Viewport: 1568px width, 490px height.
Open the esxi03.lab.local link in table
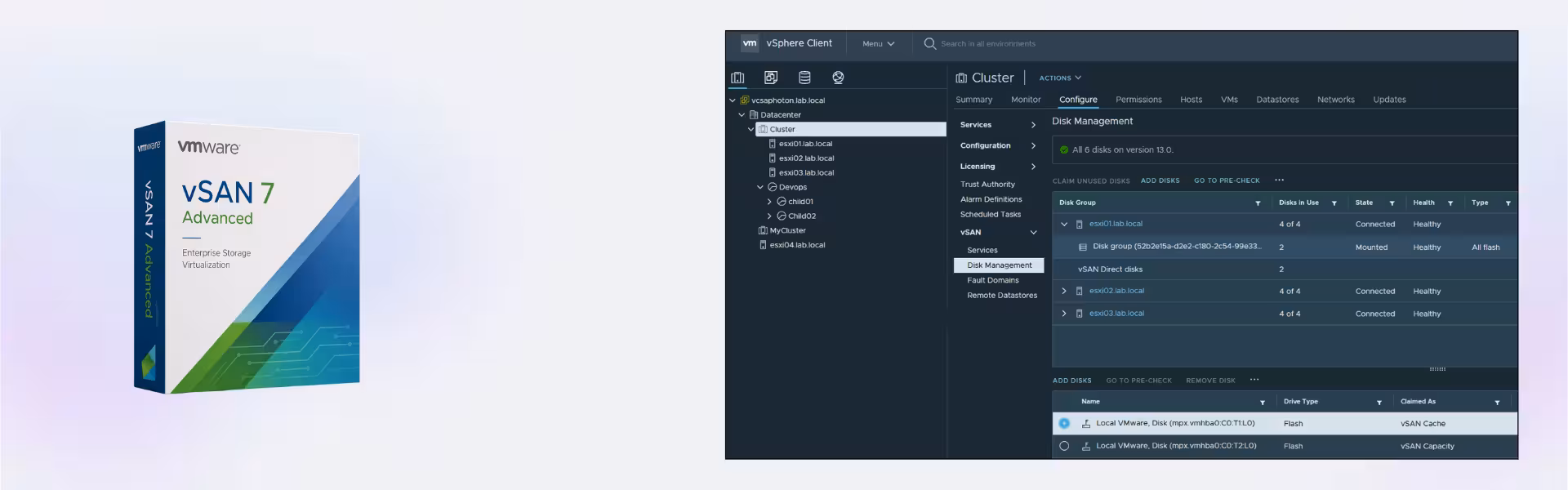point(1116,314)
